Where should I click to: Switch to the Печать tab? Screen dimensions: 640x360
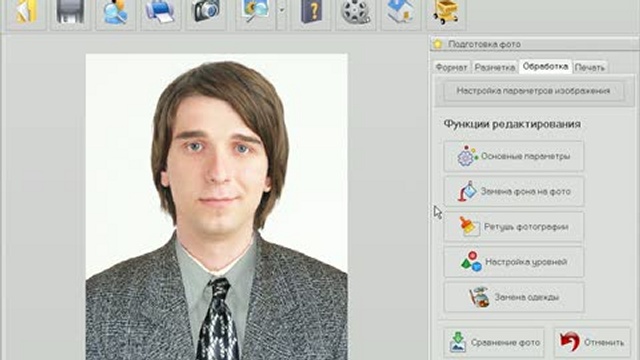click(x=589, y=67)
